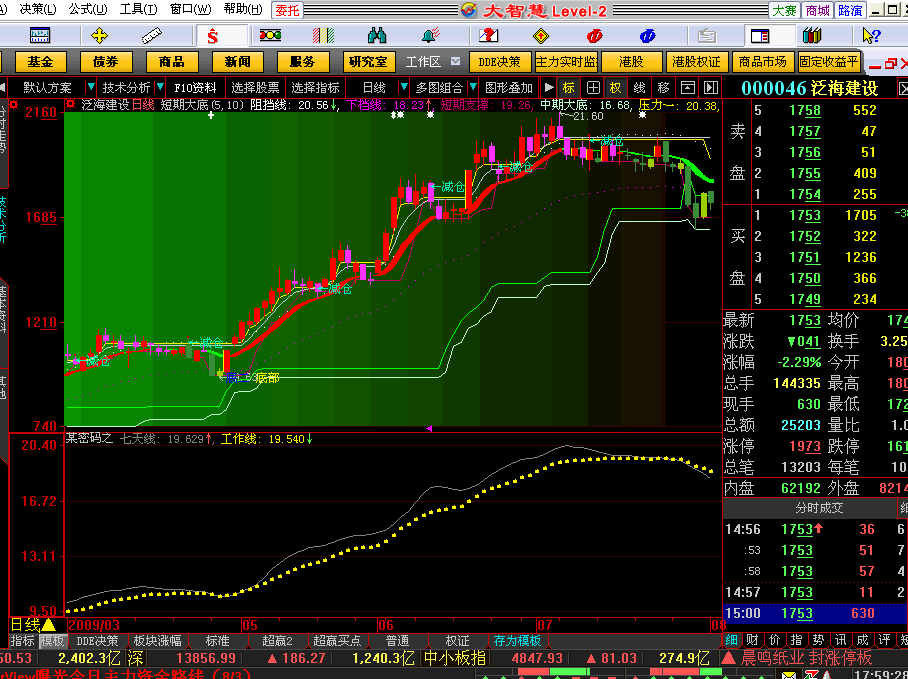Switch to the DDE决策 bottom tab
The width and height of the screenshot is (908, 679).
tap(97, 641)
